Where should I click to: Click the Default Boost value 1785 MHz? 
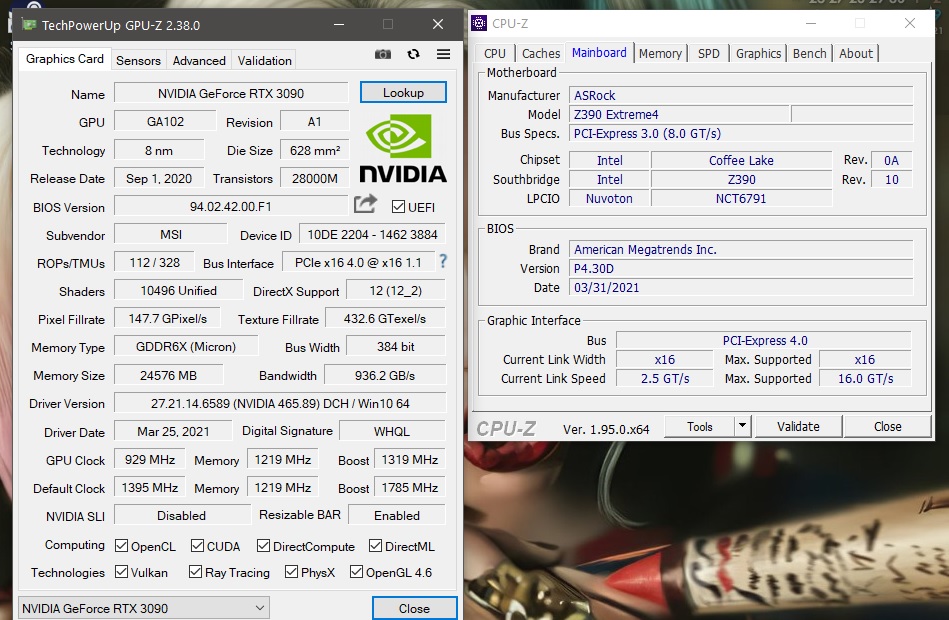point(410,487)
